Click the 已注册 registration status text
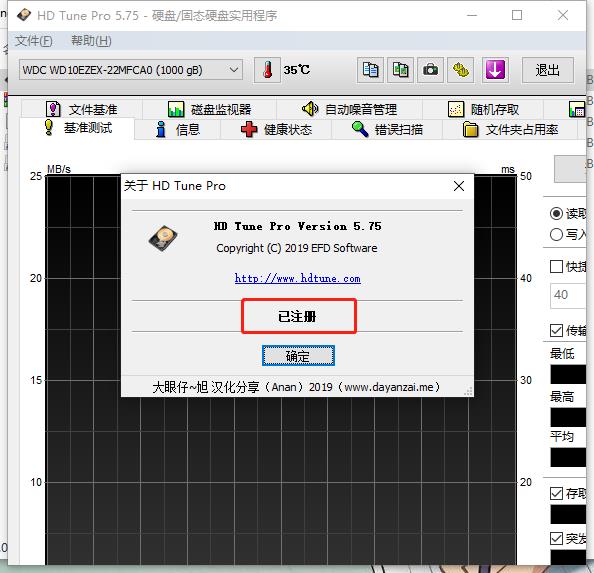Screen dimensions: 594x573 coord(297,316)
